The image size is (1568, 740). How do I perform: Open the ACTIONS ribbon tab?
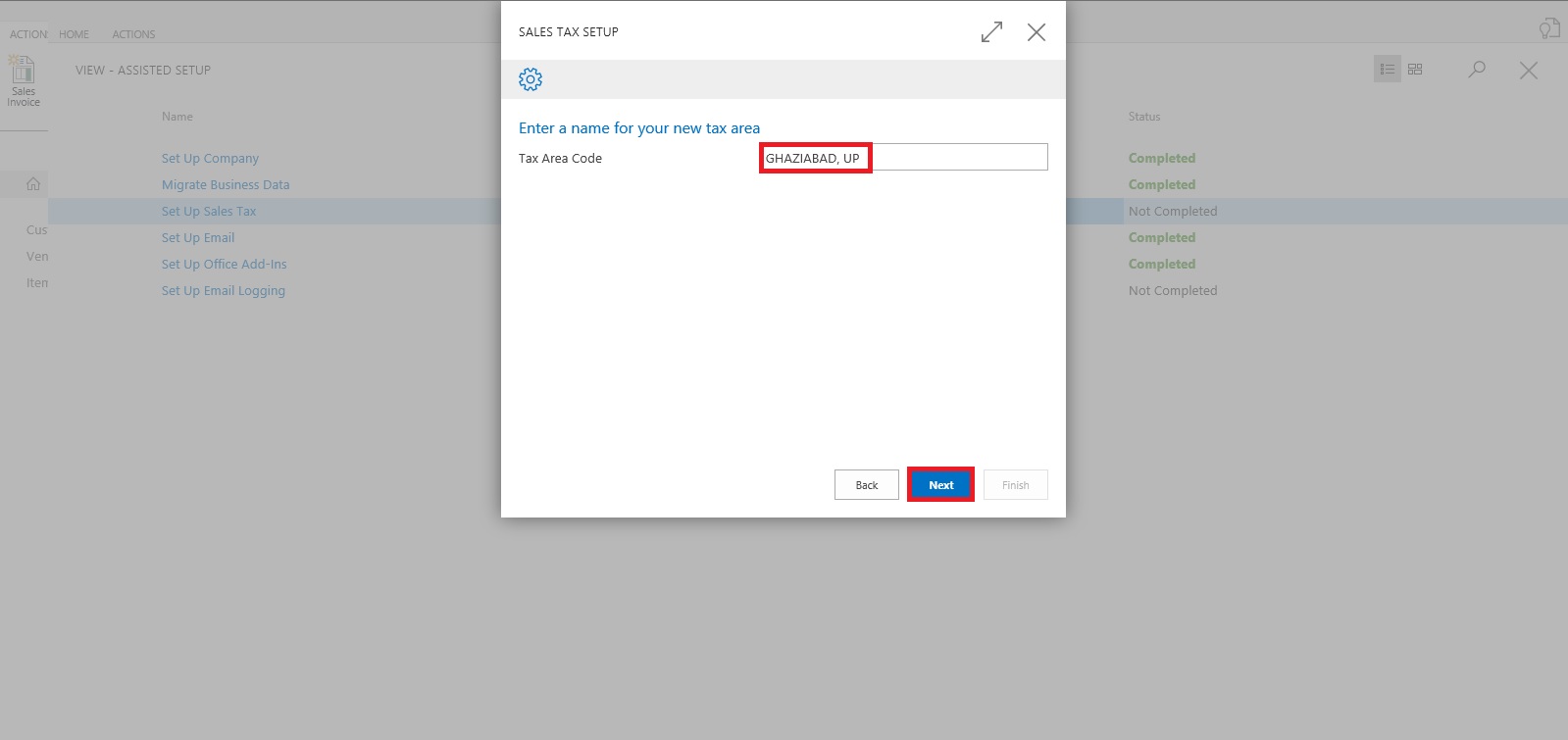[133, 34]
